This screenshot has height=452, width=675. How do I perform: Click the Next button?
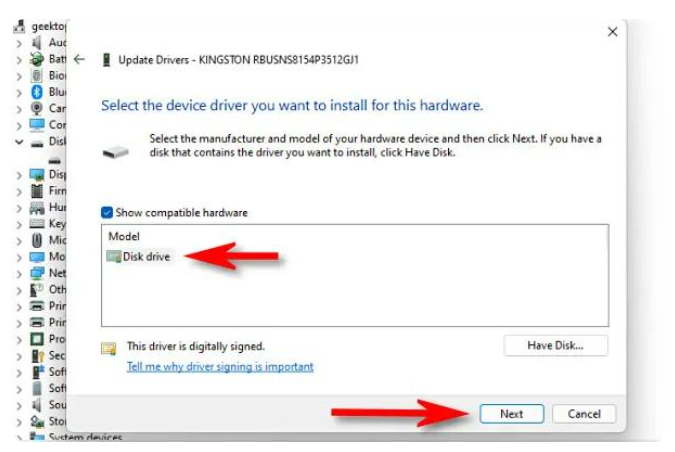click(511, 413)
